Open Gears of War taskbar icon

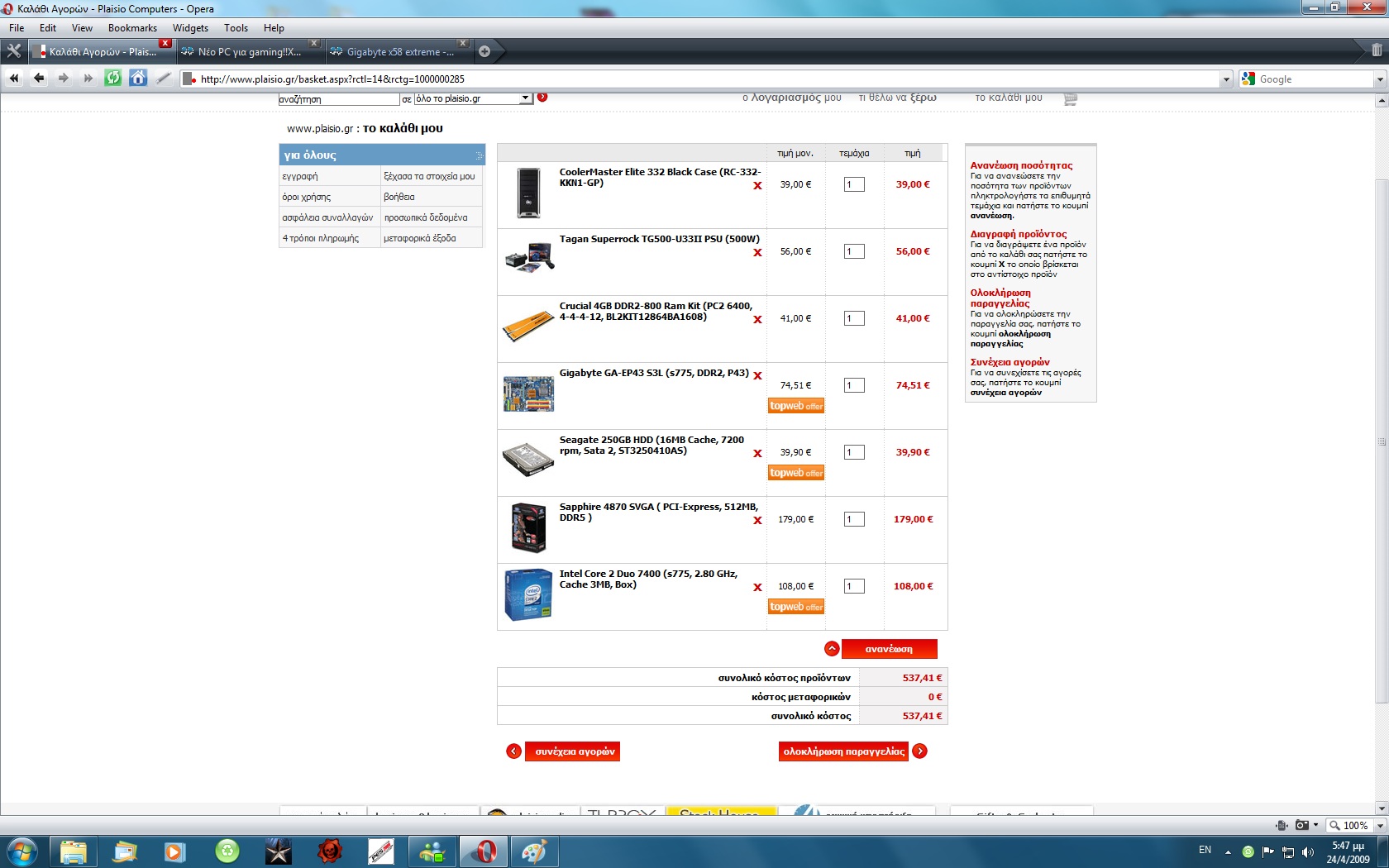coord(330,851)
